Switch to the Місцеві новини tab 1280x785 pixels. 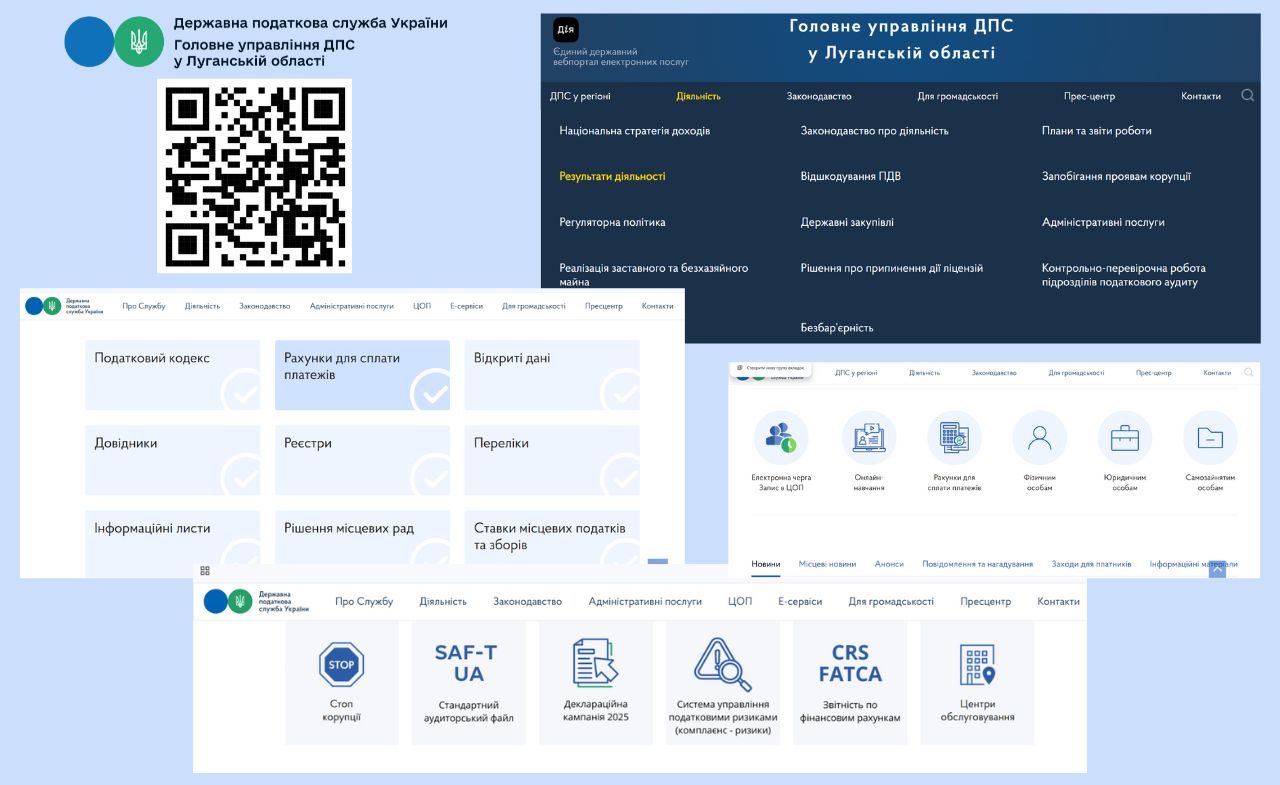[827, 564]
